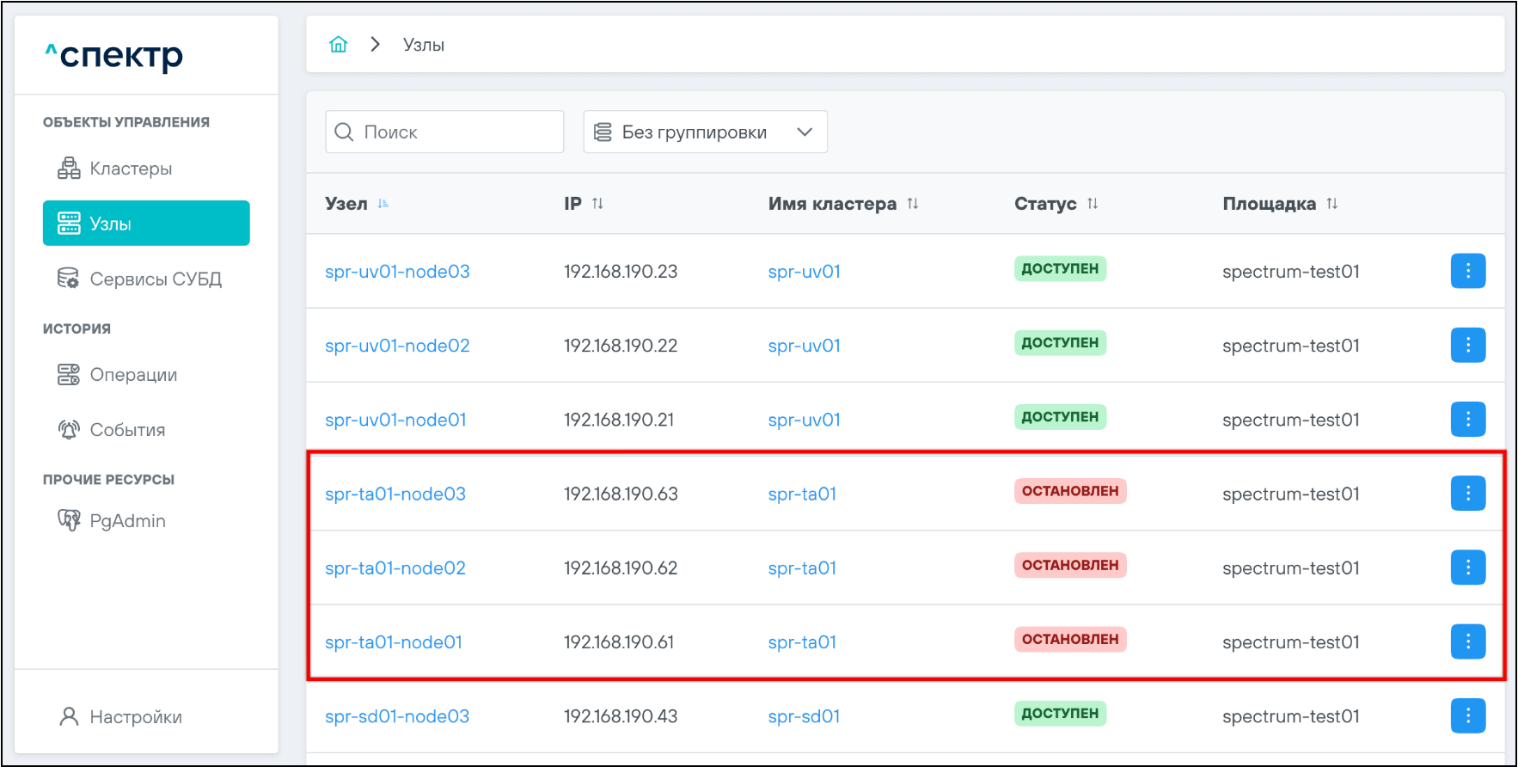Open cluster link spr-sd01

click(803, 716)
